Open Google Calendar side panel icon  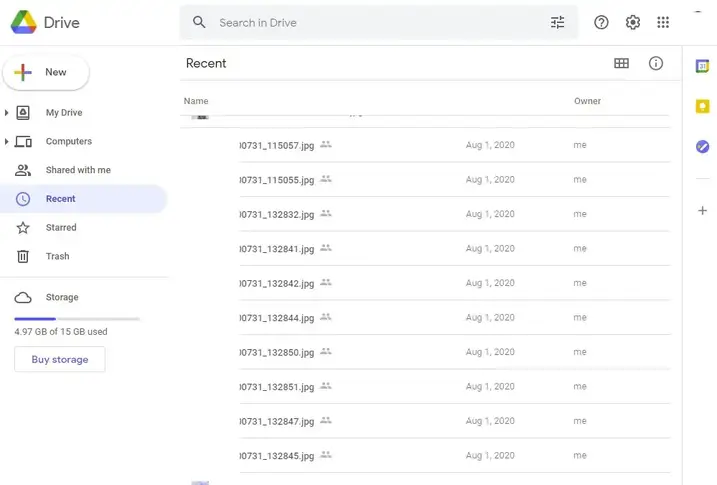(702, 66)
